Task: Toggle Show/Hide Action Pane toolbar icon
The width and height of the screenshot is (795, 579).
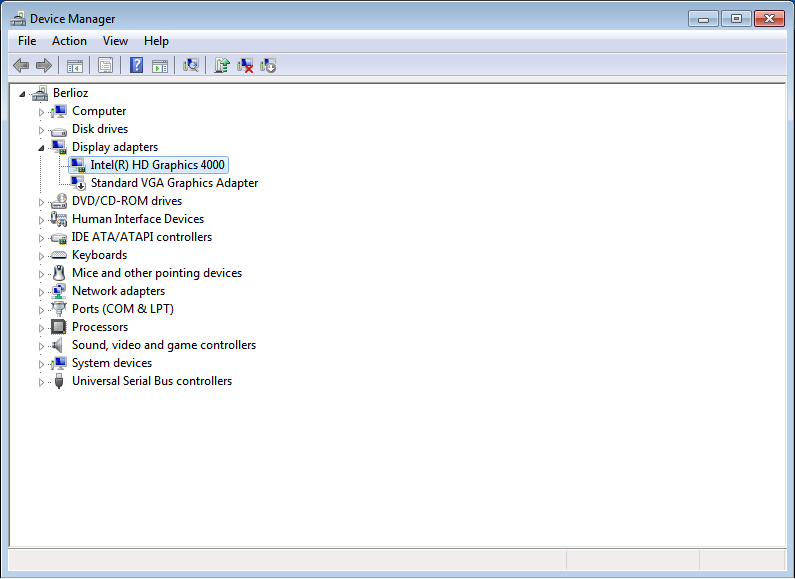Action: 160,65
